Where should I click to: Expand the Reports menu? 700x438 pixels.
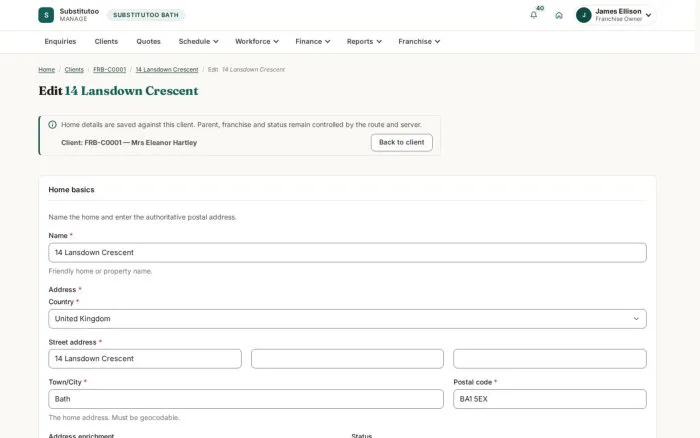coord(364,42)
